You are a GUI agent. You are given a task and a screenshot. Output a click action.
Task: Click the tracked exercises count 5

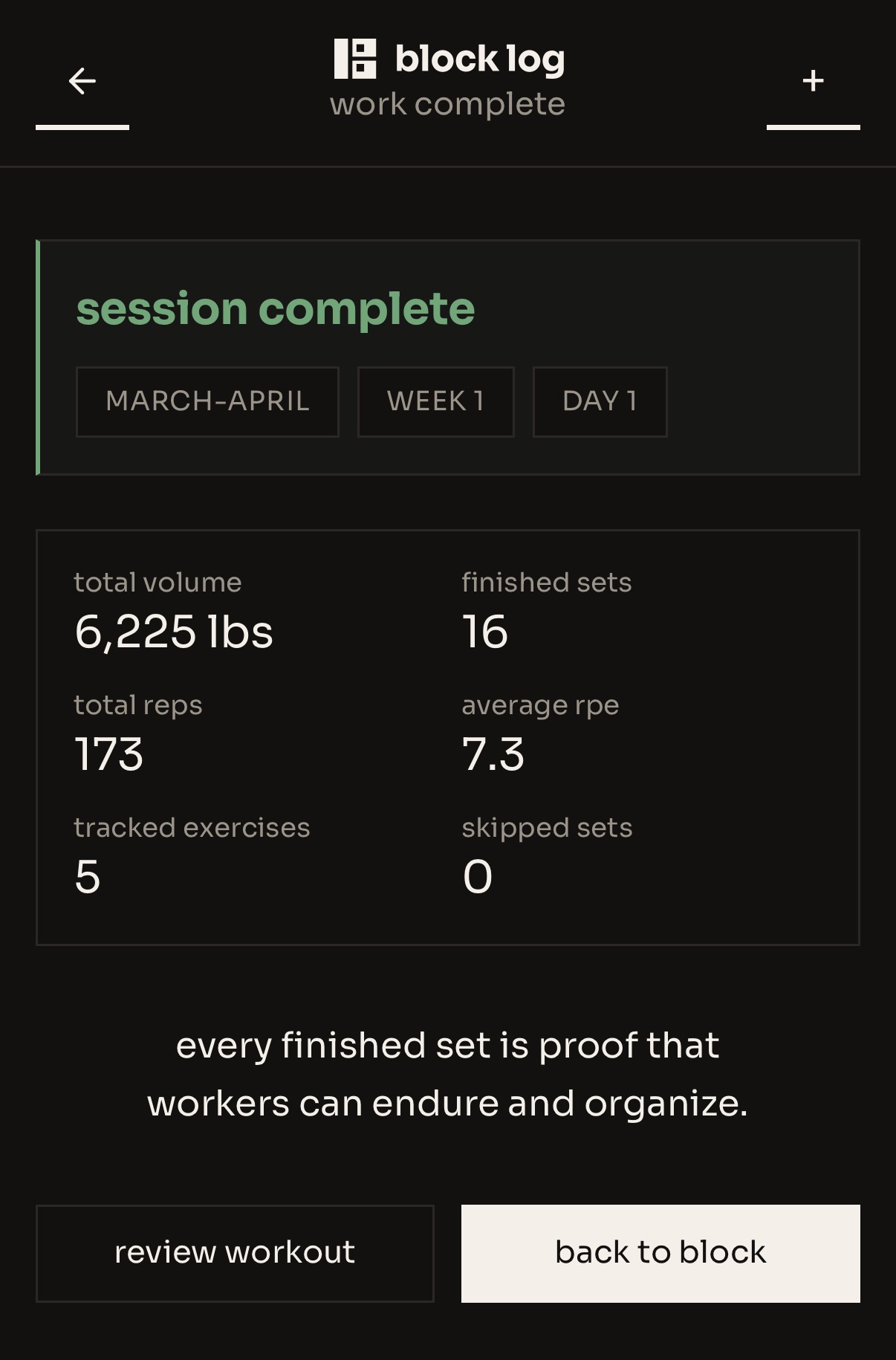pyautogui.click(x=89, y=877)
